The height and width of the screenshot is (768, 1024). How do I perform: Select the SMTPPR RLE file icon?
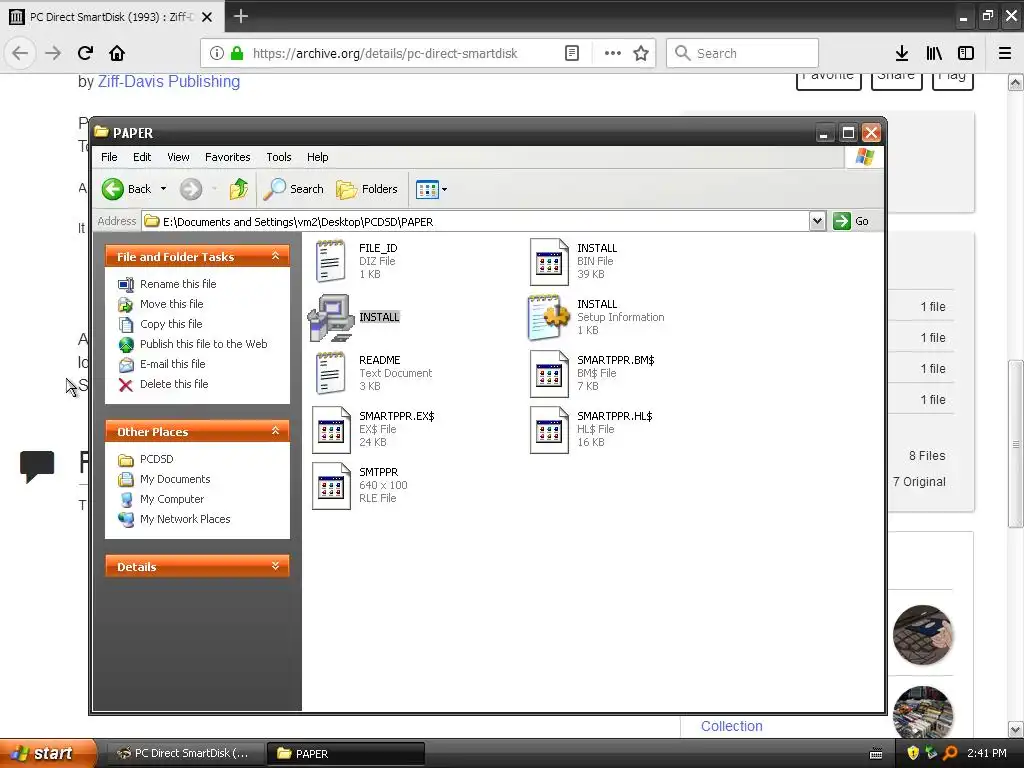pos(330,486)
